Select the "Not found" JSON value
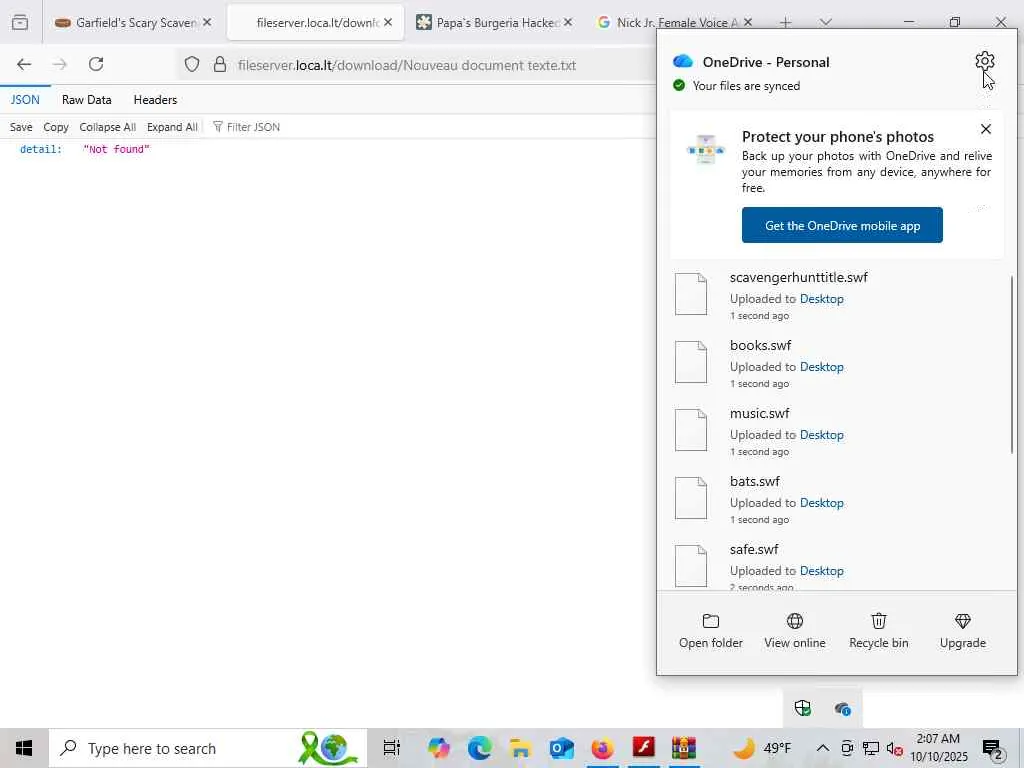The height and width of the screenshot is (768, 1024). click(x=116, y=149)
